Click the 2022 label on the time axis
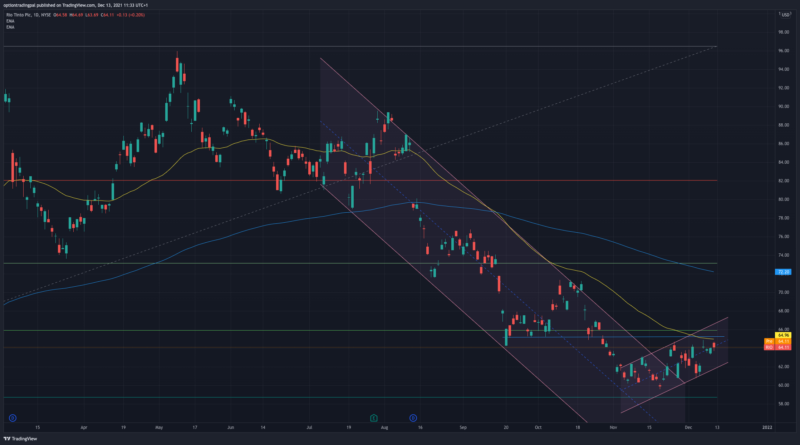This screenshot has height=445, width=800. tap(765, 425)
